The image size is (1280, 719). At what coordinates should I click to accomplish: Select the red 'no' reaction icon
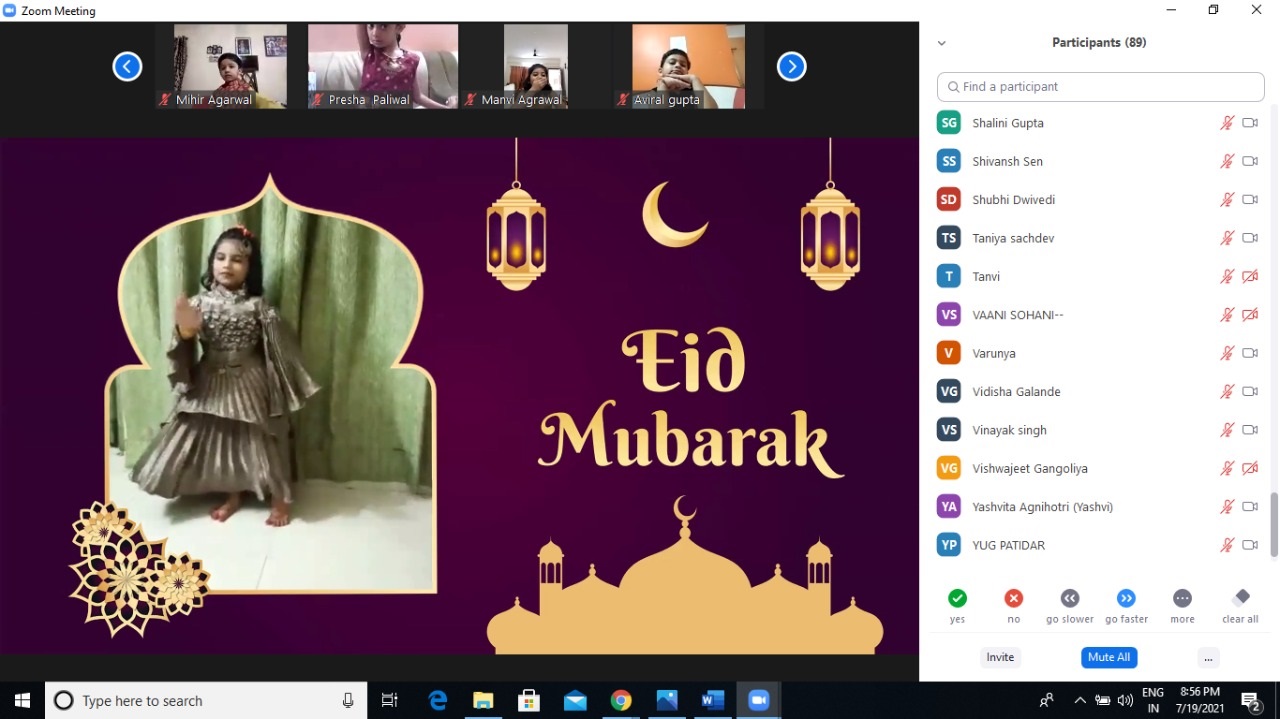(x=1014, y=598)
